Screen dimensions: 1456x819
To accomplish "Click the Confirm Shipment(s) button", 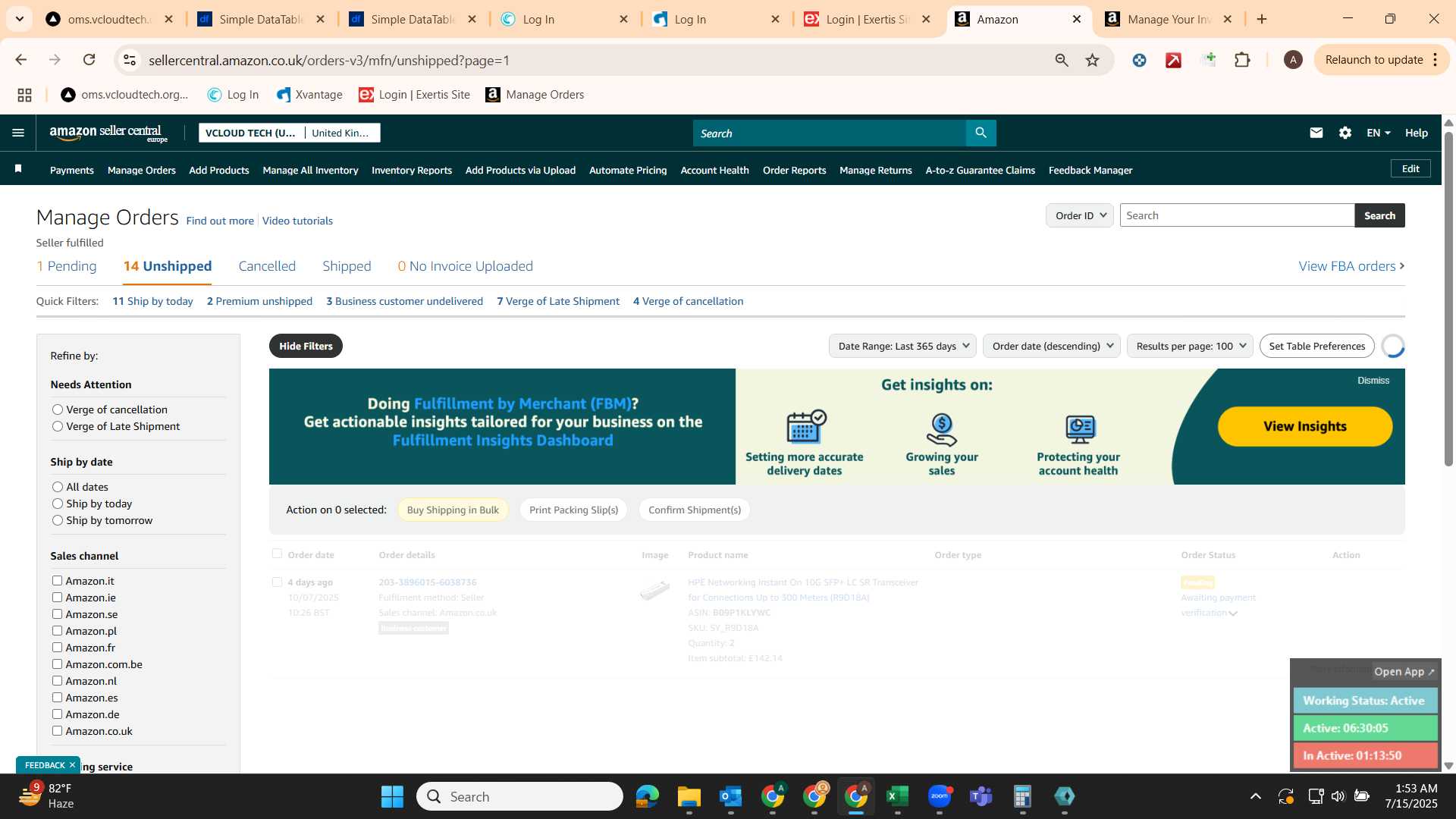I will (x=695, y=510).
